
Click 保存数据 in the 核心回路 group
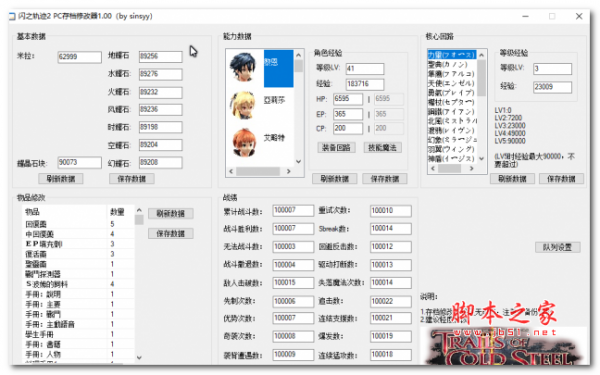tap(561, 179)
